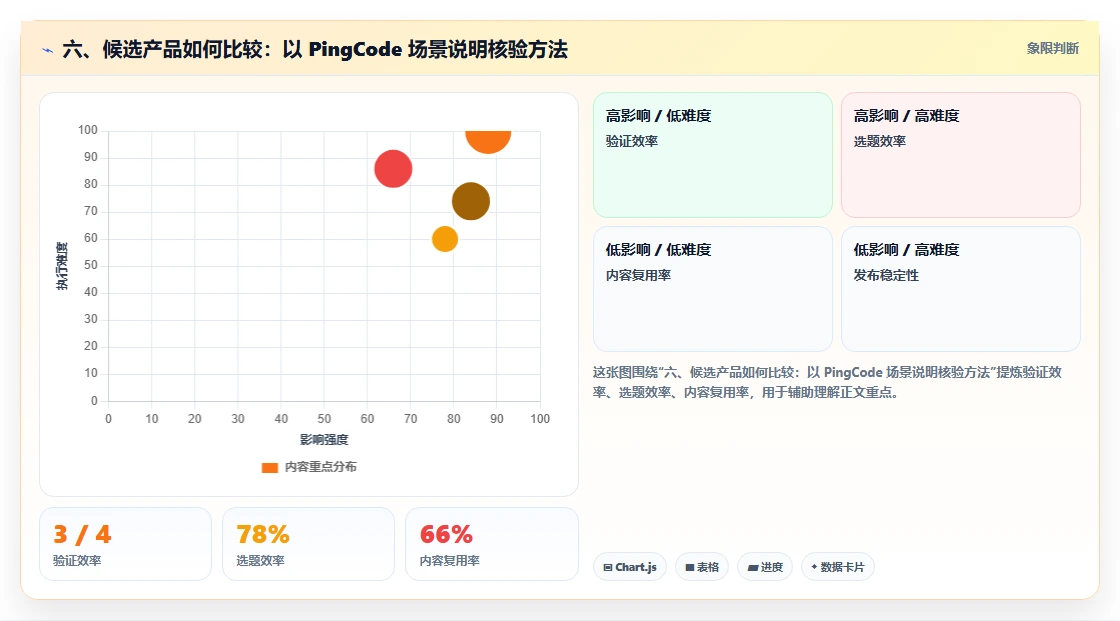This screenshot has width=1120, height=621.
Task: Click the 执行难度 y-axis label
Action: [x=62, y=266]
